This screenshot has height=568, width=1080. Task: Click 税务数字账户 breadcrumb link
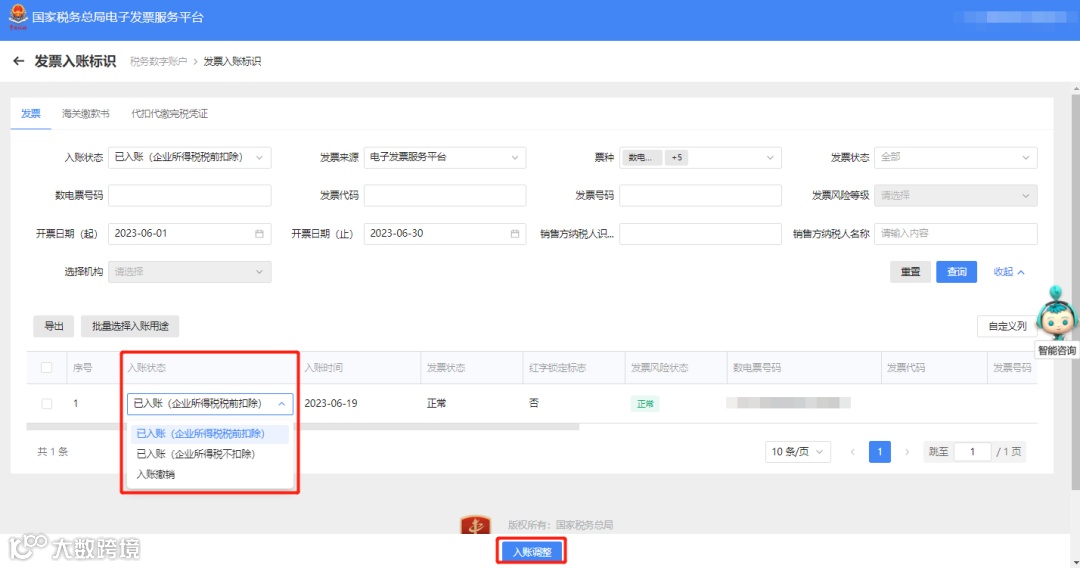(158, 61)
